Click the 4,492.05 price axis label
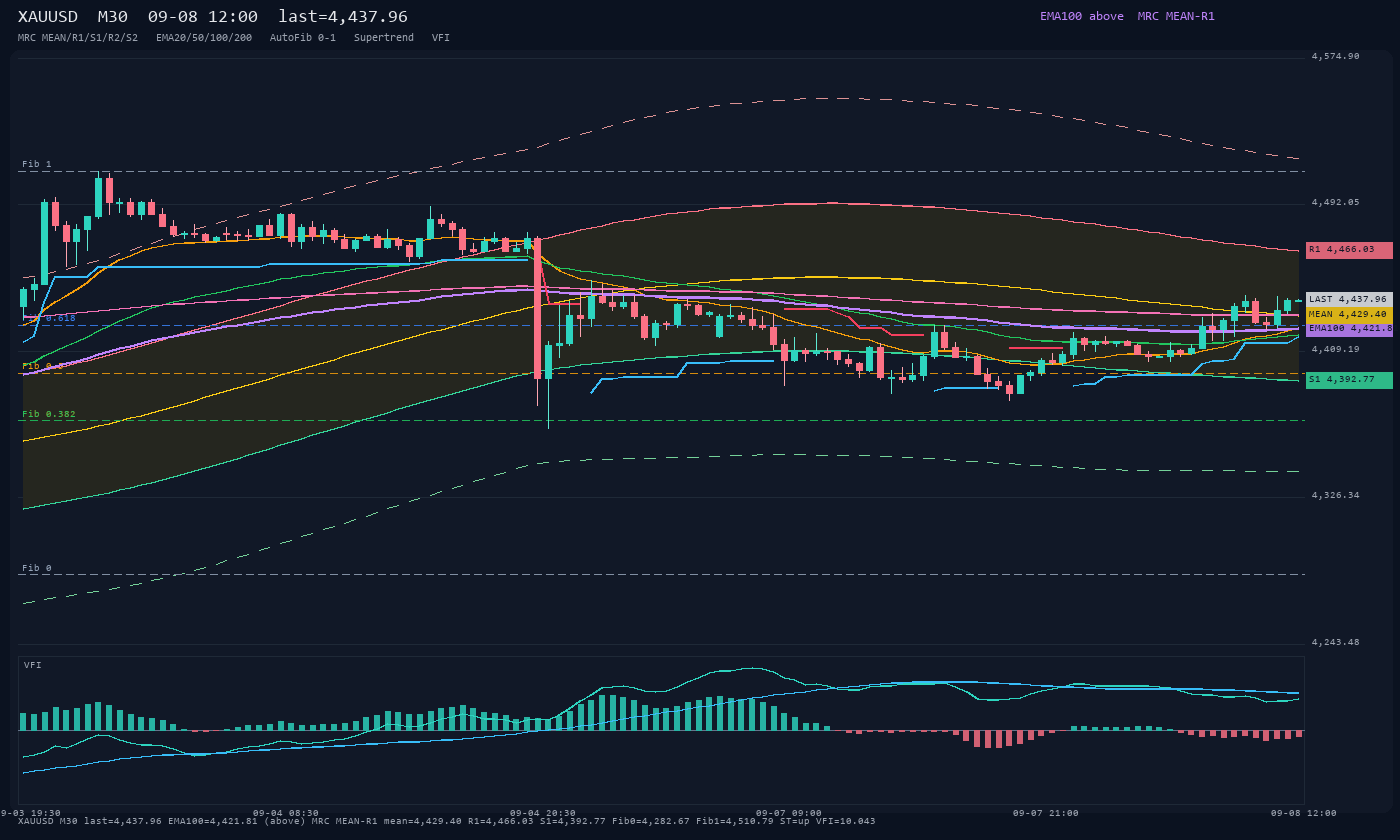This screenshot has width=1400, height=840. (1335, 203)
